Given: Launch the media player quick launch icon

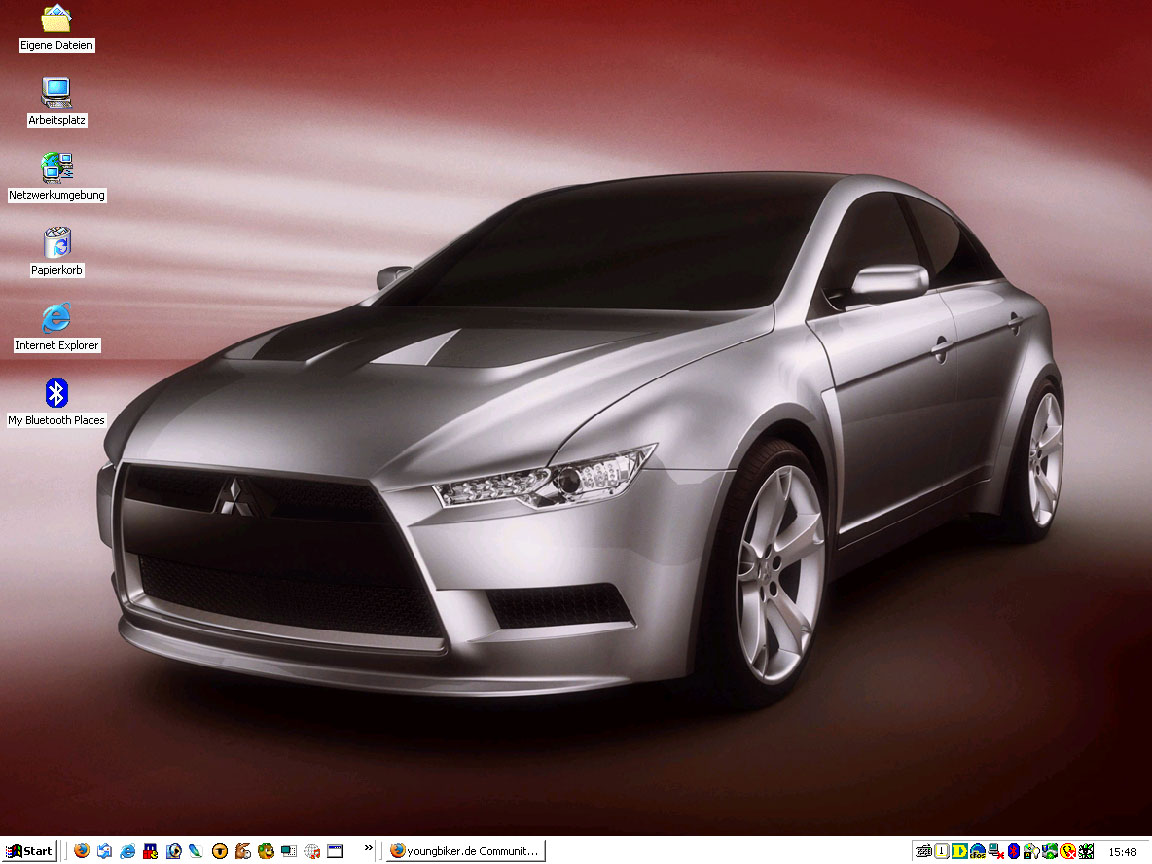Looking at the screenshot, I should (x=174, y=851).
